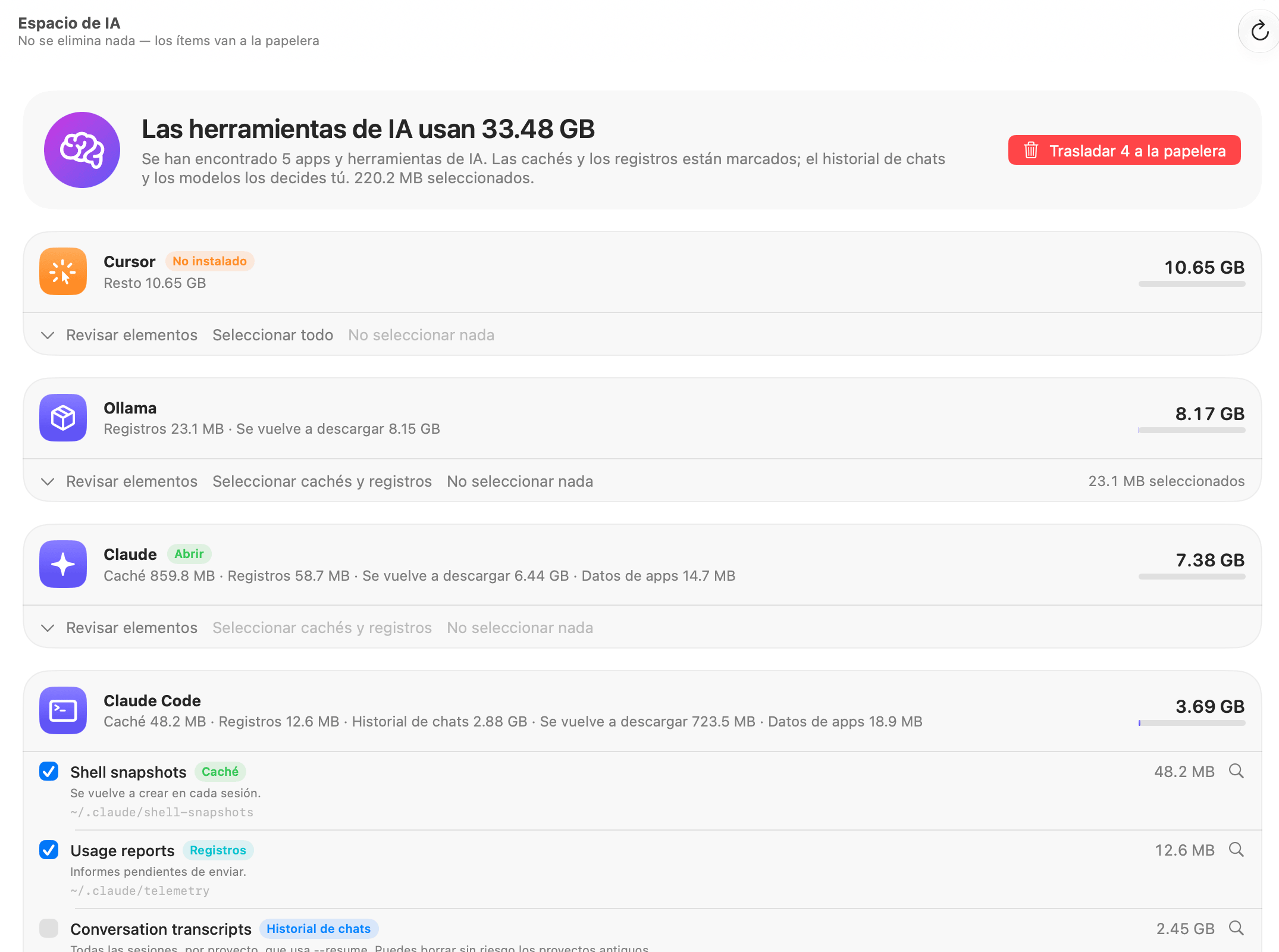Click the Cursor 10.65 GB size bar

[x=1192, y=284]
